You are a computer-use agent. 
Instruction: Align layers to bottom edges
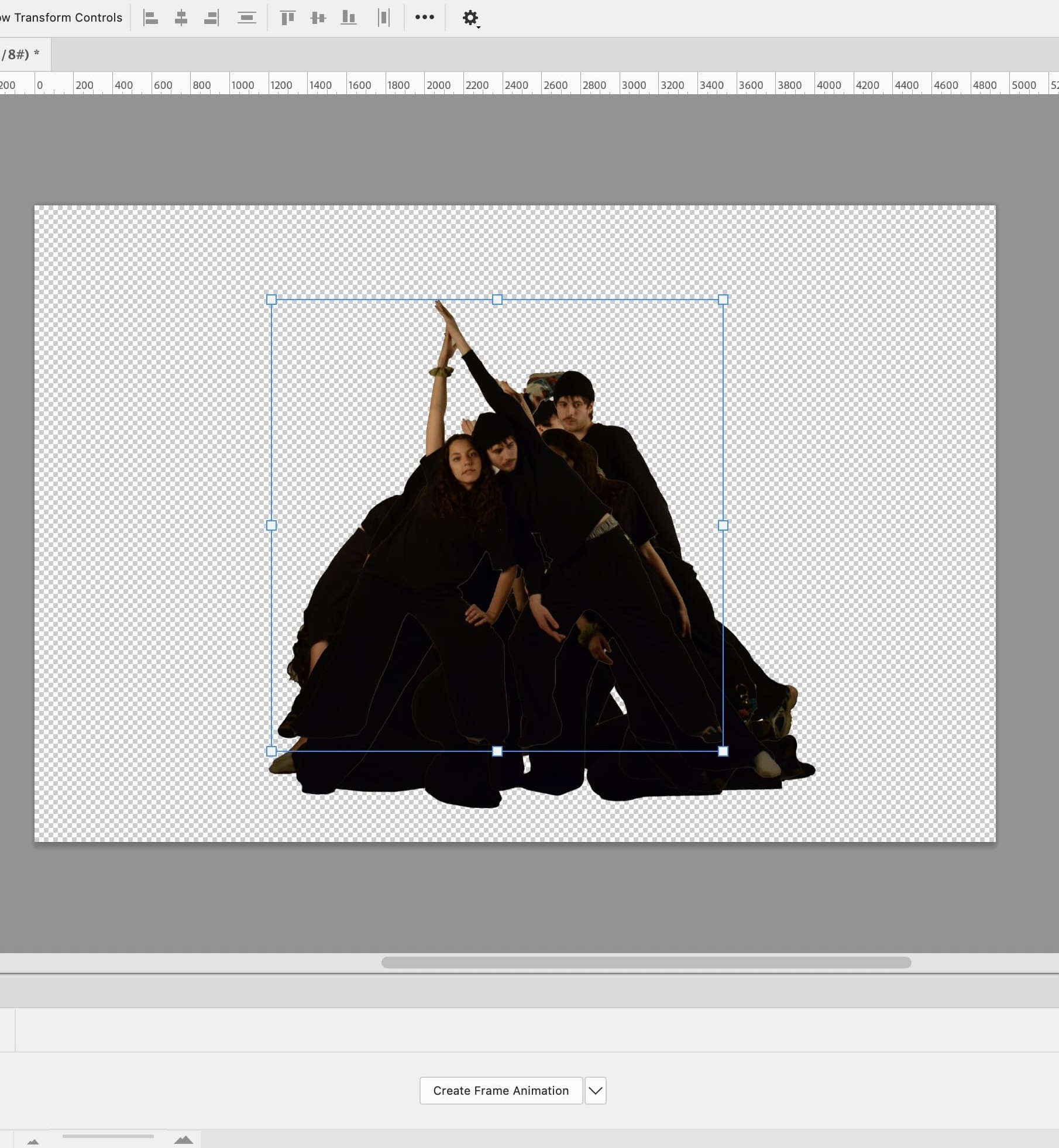coord(349,18)
